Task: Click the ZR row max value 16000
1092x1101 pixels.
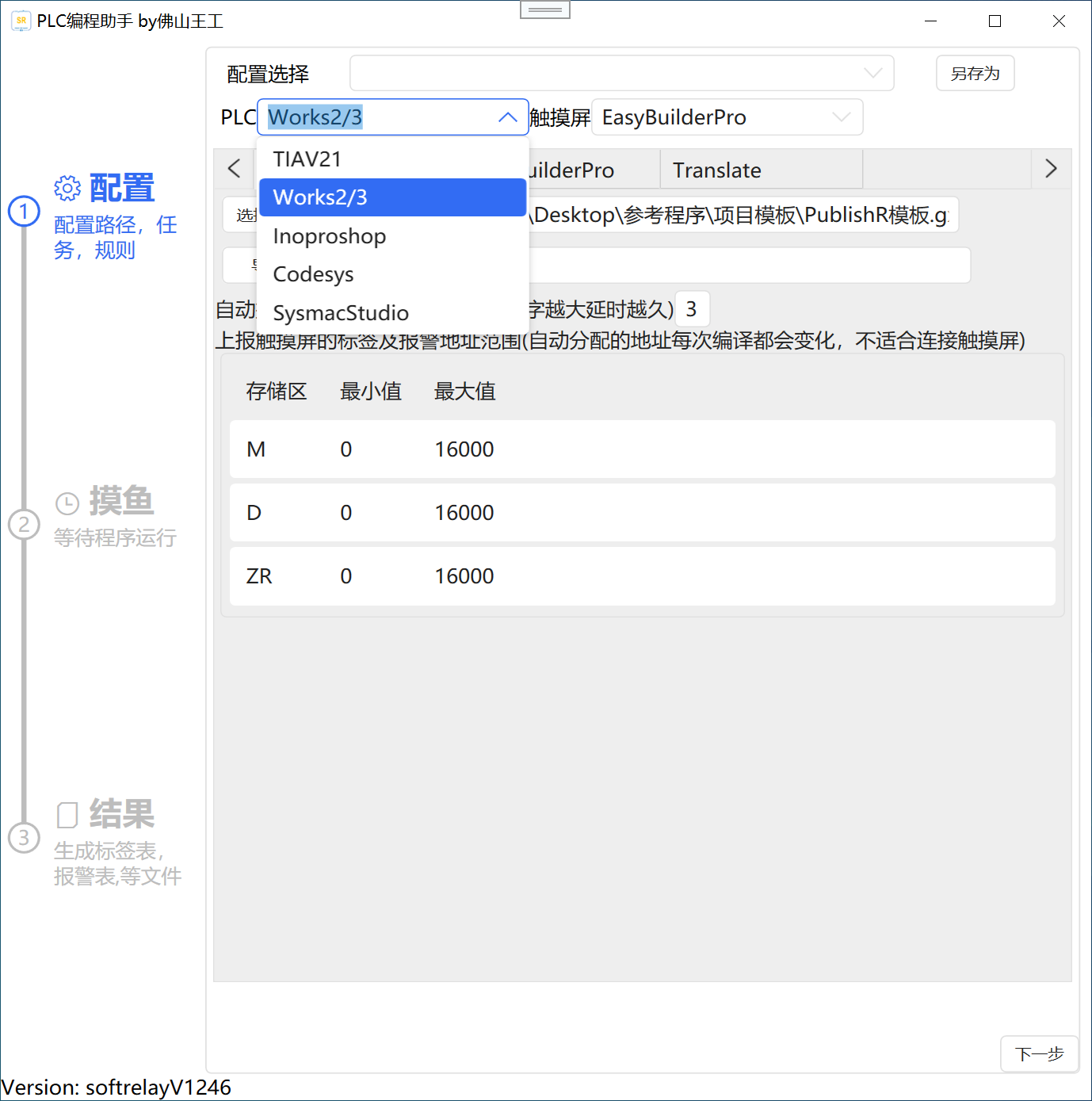Action: [x=464, y=576]
